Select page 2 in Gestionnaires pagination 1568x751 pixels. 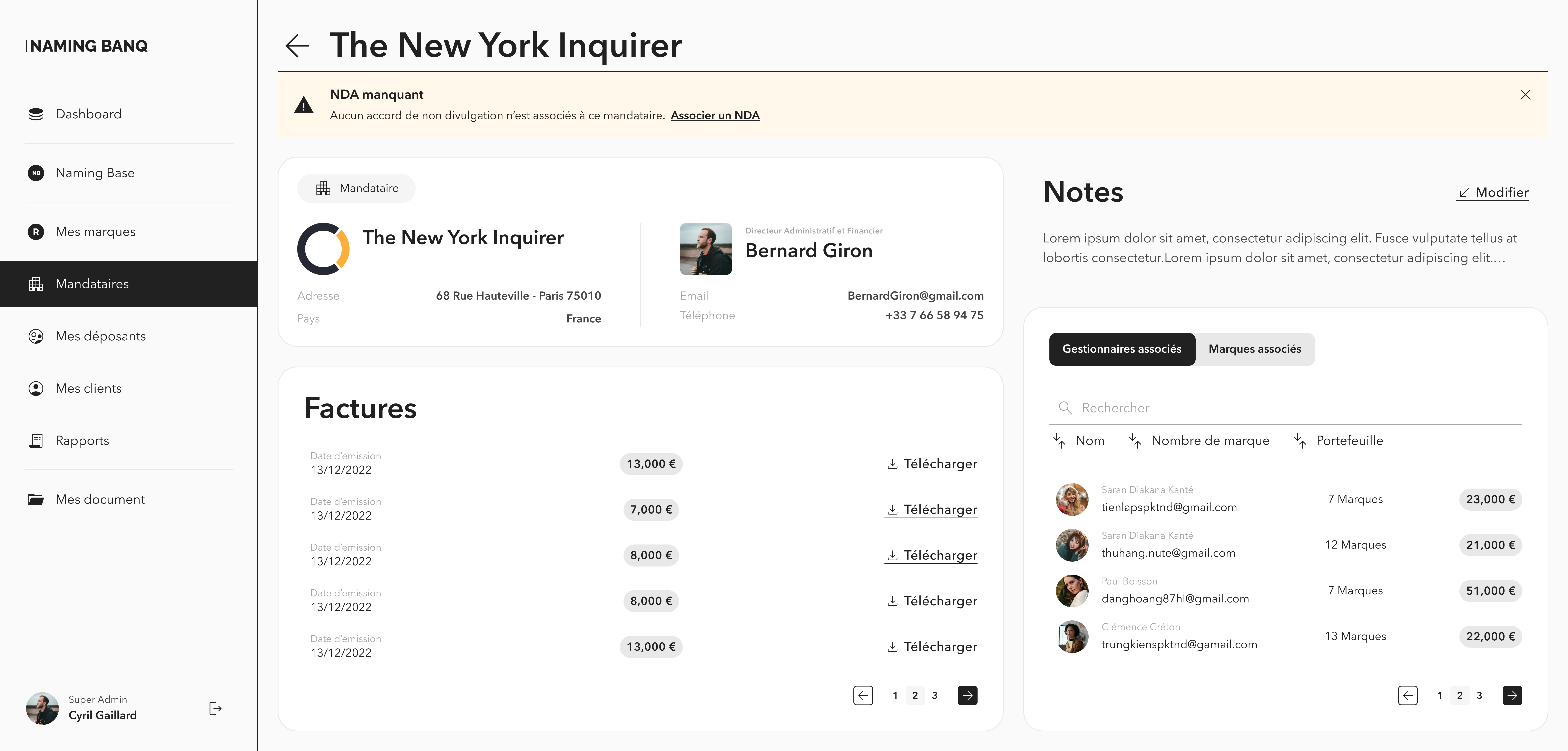[1460, 696]
